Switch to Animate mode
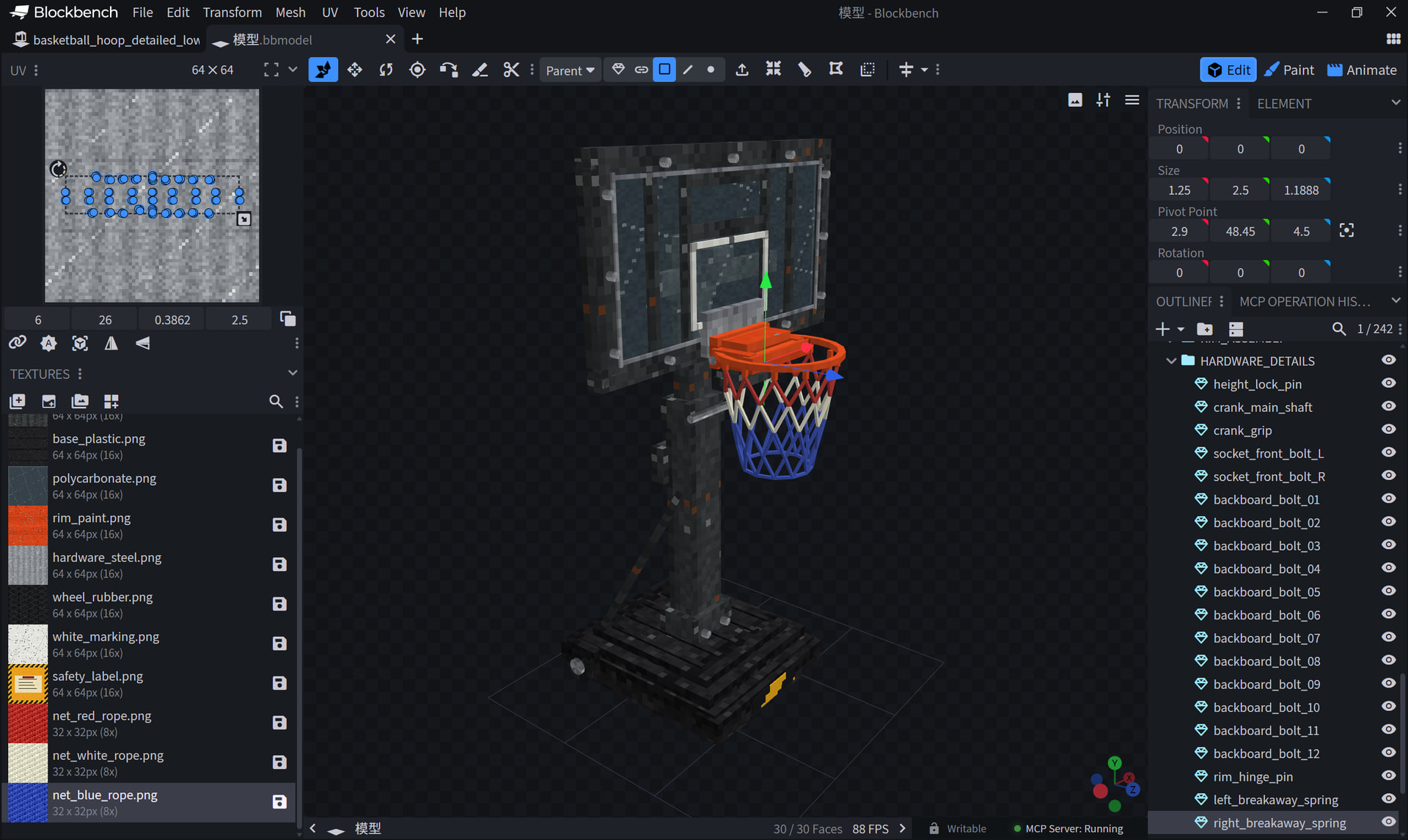1408x840 pixels. [1362, 70]
